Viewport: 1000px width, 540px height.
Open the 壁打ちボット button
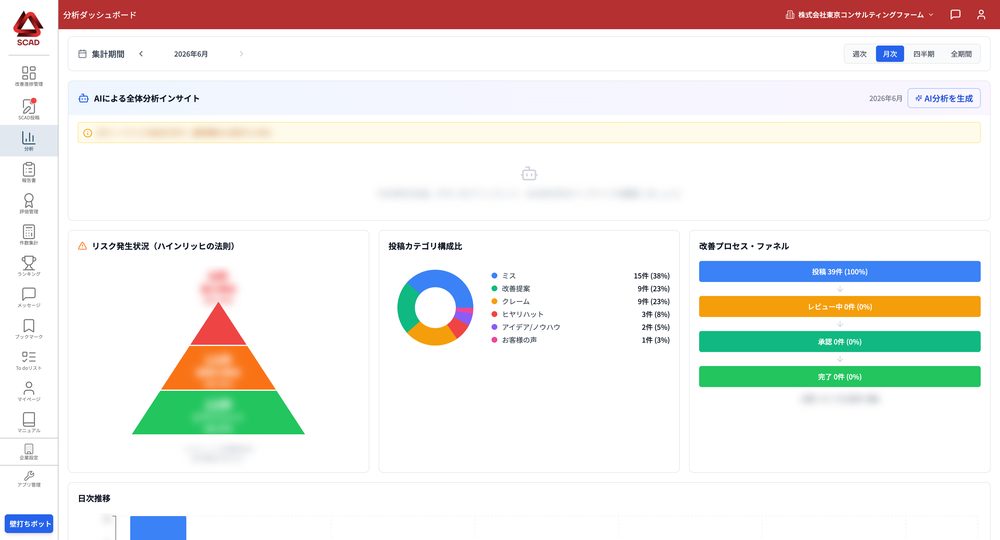(29, 523)
